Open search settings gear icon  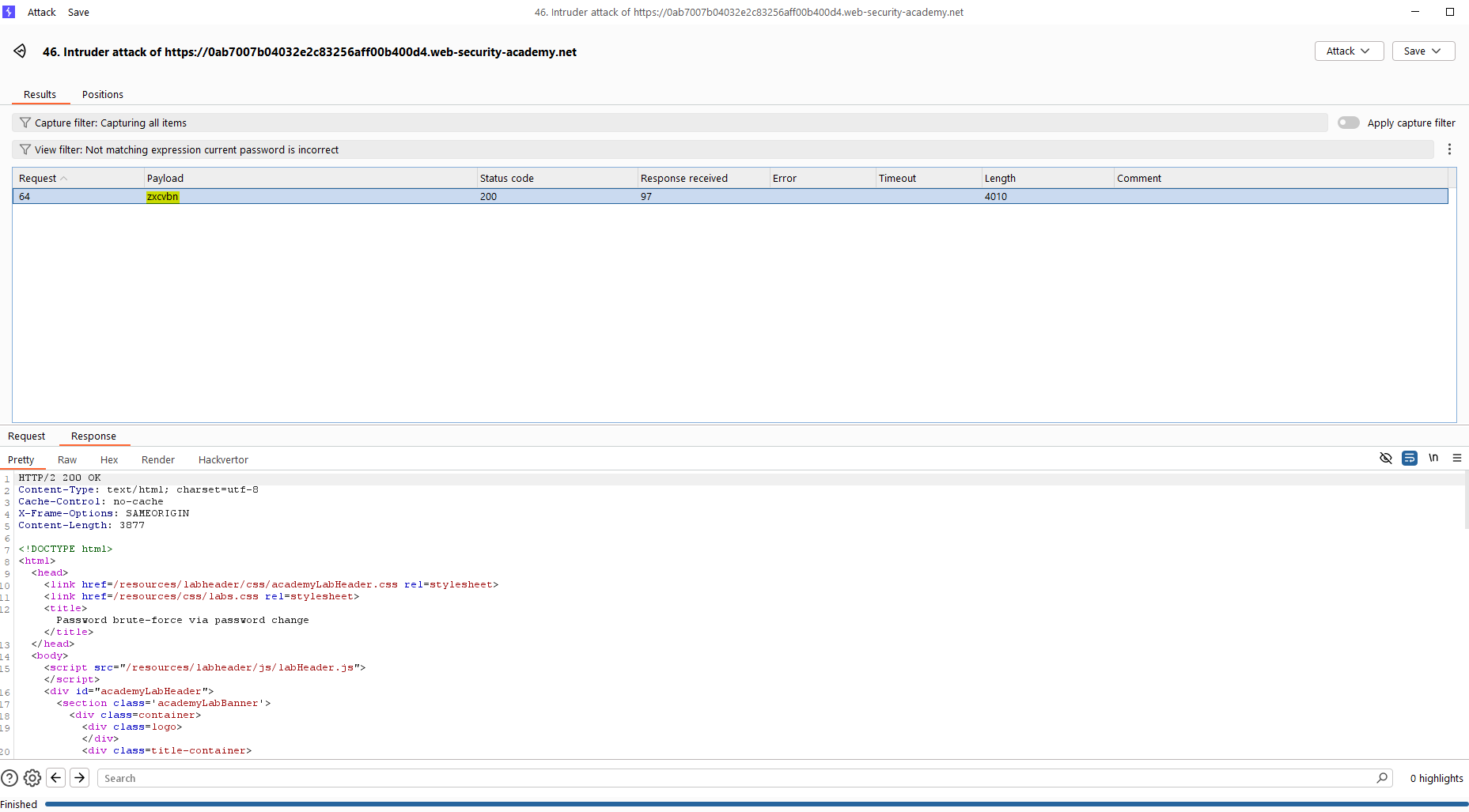pos(32,778)
